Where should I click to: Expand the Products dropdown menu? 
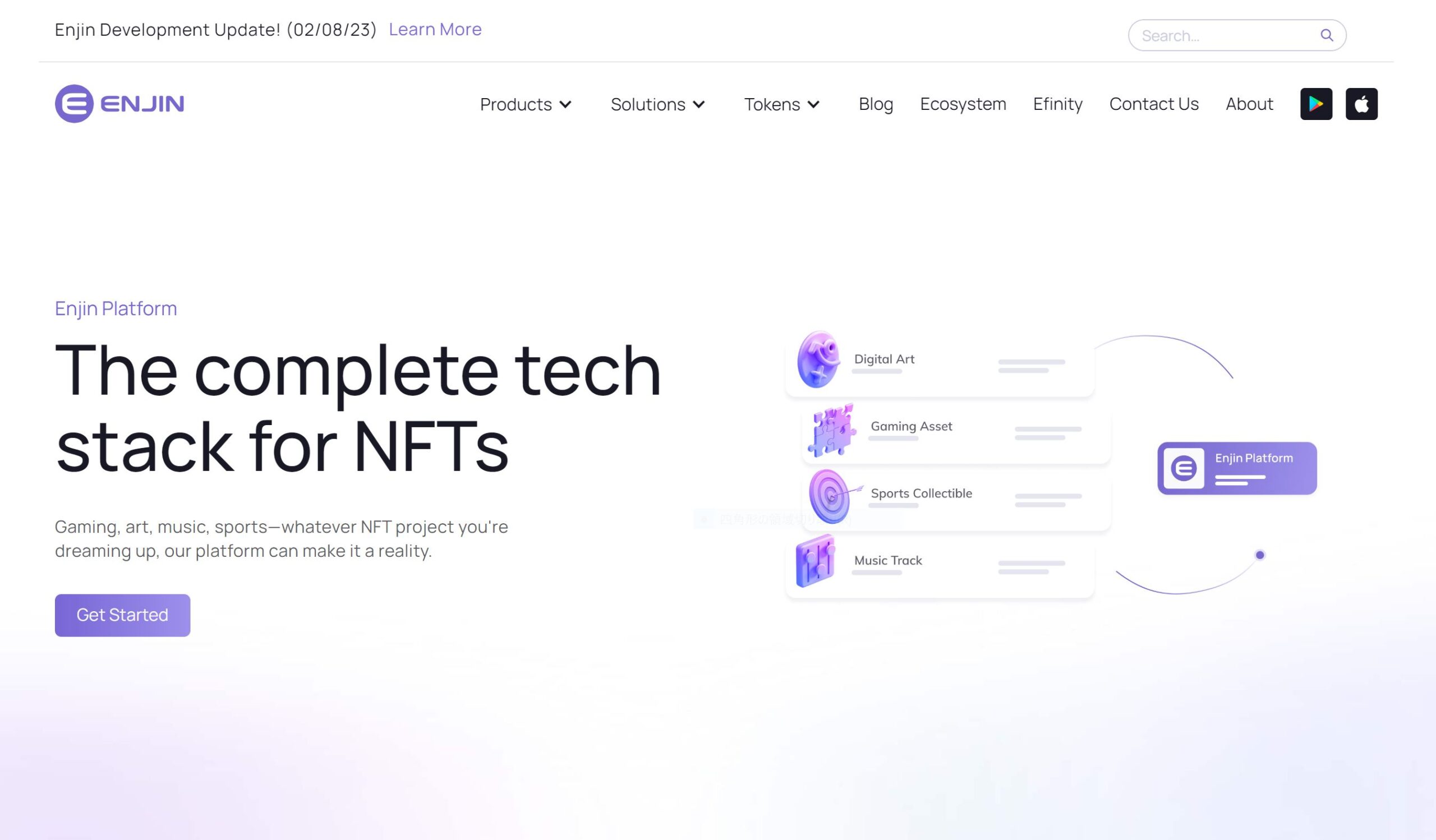click(x=525, y=104)
